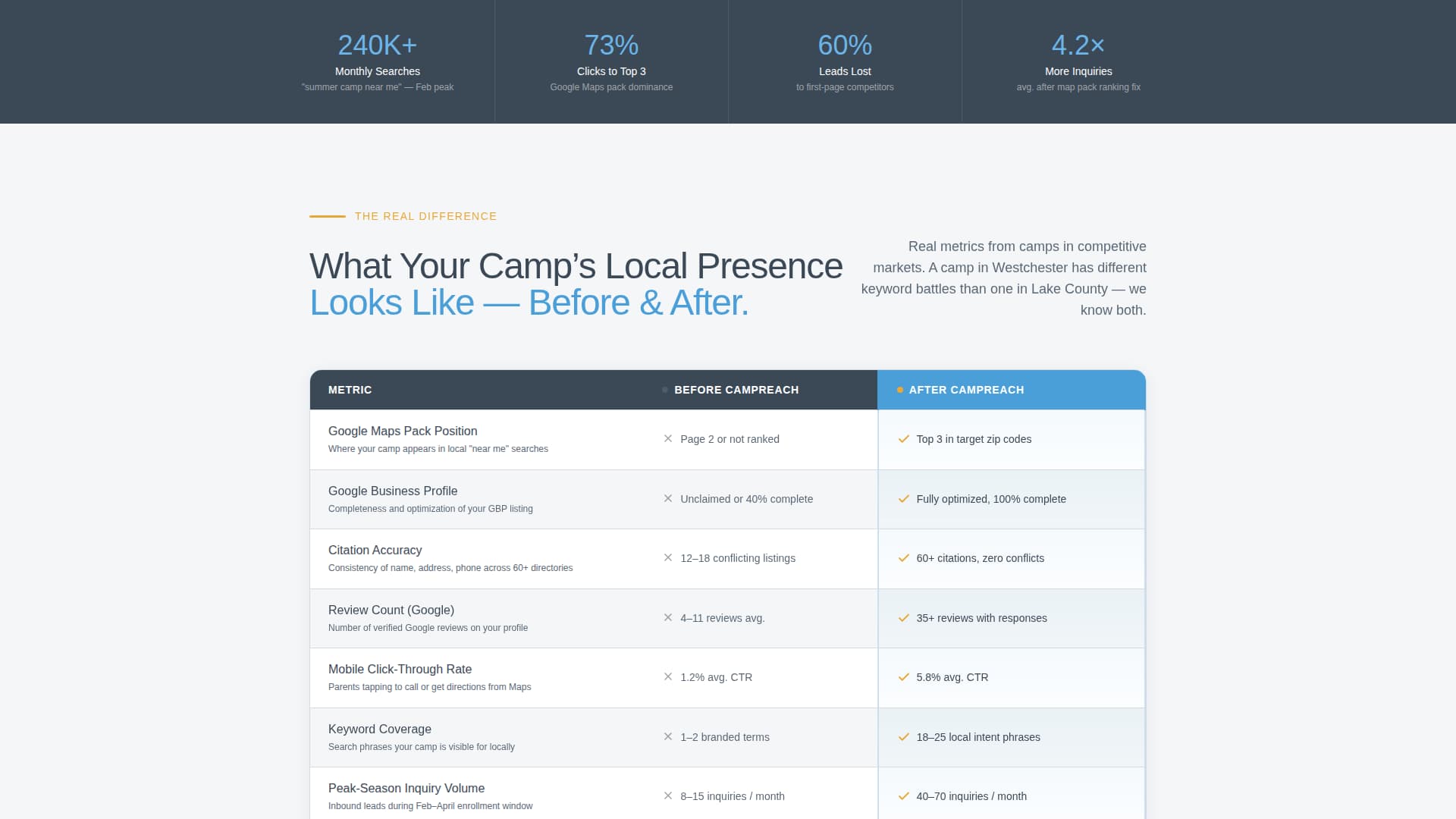This screenshot has width=1456, height=819.
Task: Click the 240K+ Monthly Searches figure
Action: pos(378,45)
